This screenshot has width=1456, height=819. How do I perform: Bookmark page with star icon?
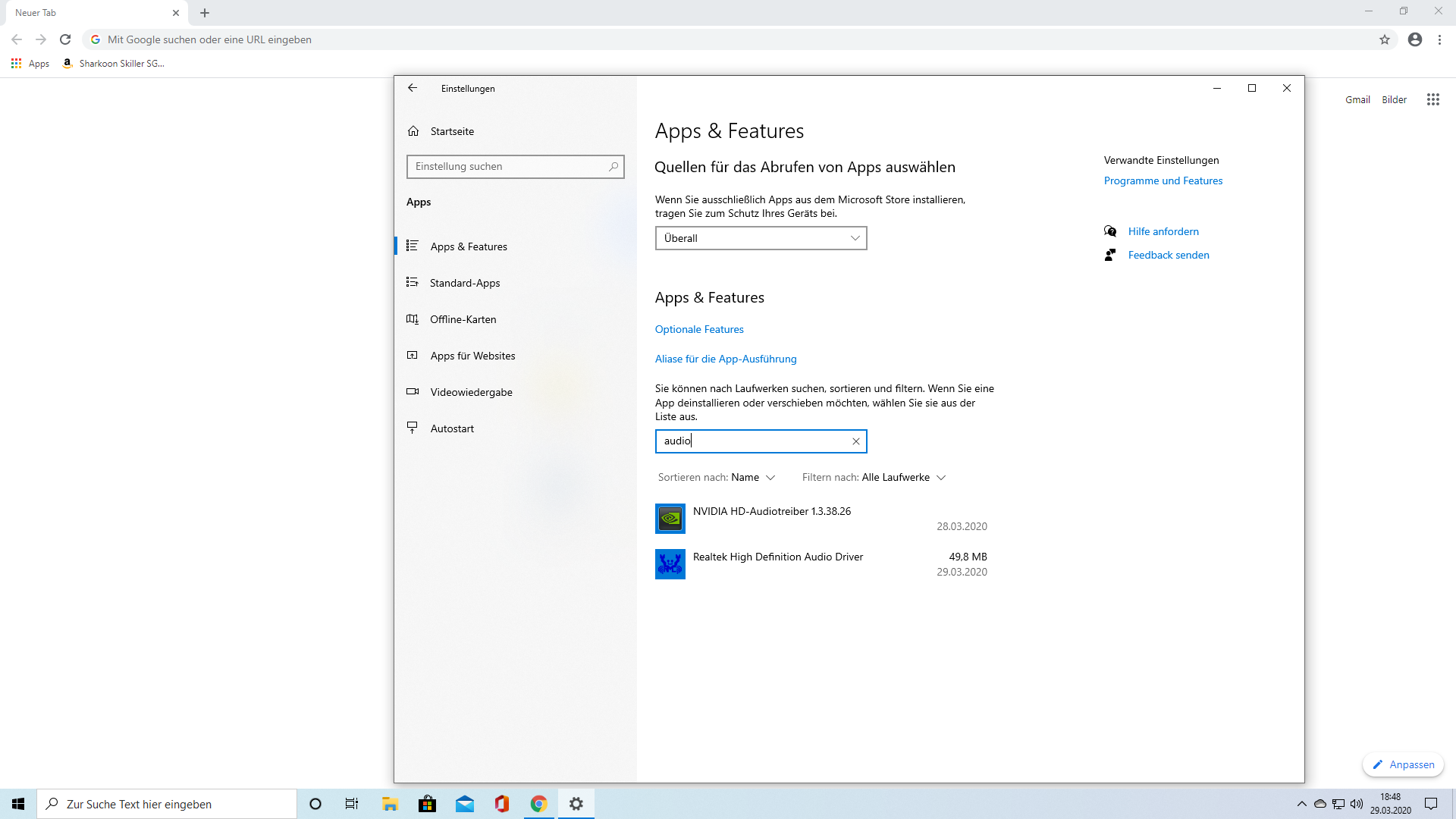[1385, 39]
